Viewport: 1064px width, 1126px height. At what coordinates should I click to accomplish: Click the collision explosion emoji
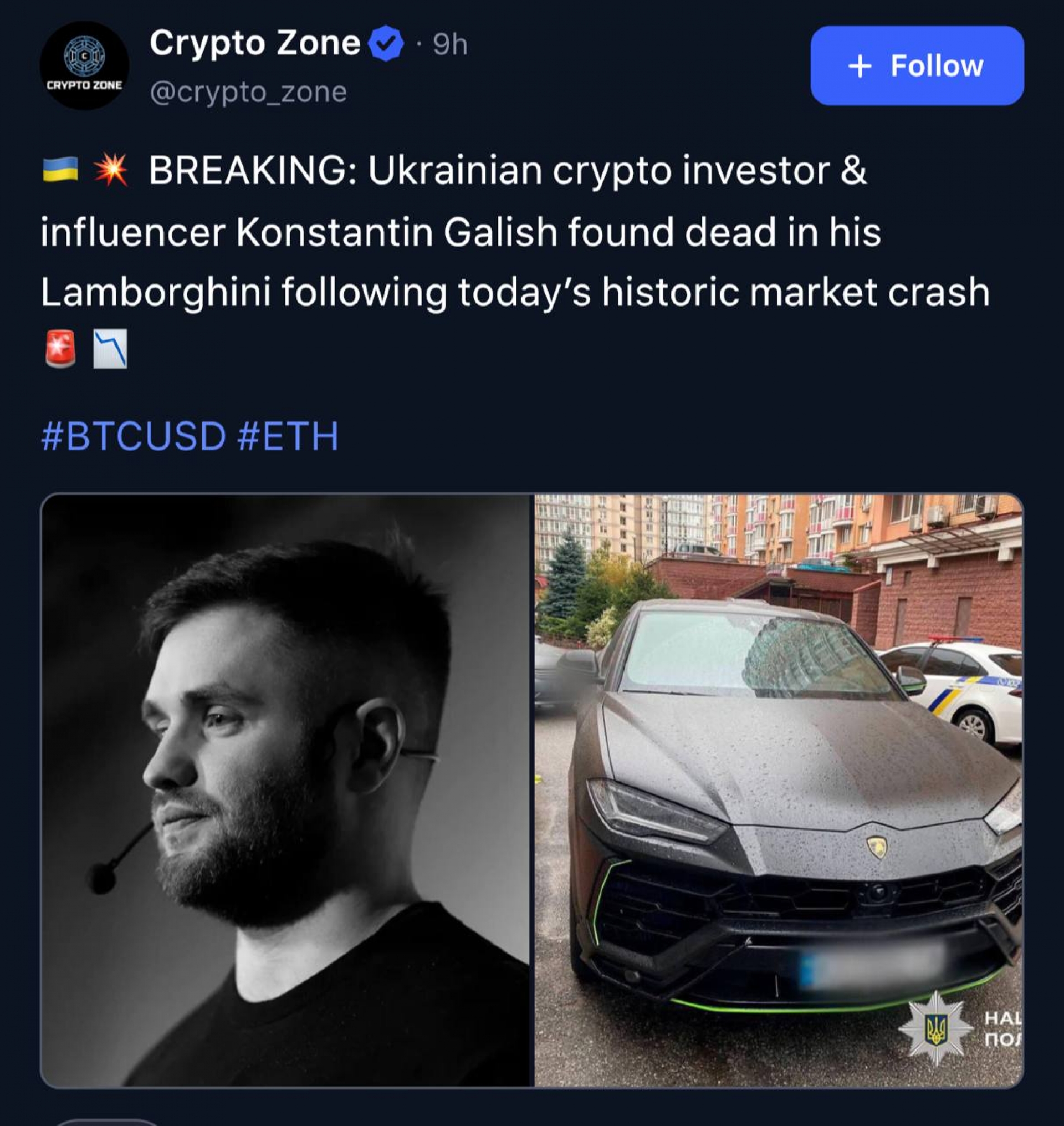(x=111, y=170)
